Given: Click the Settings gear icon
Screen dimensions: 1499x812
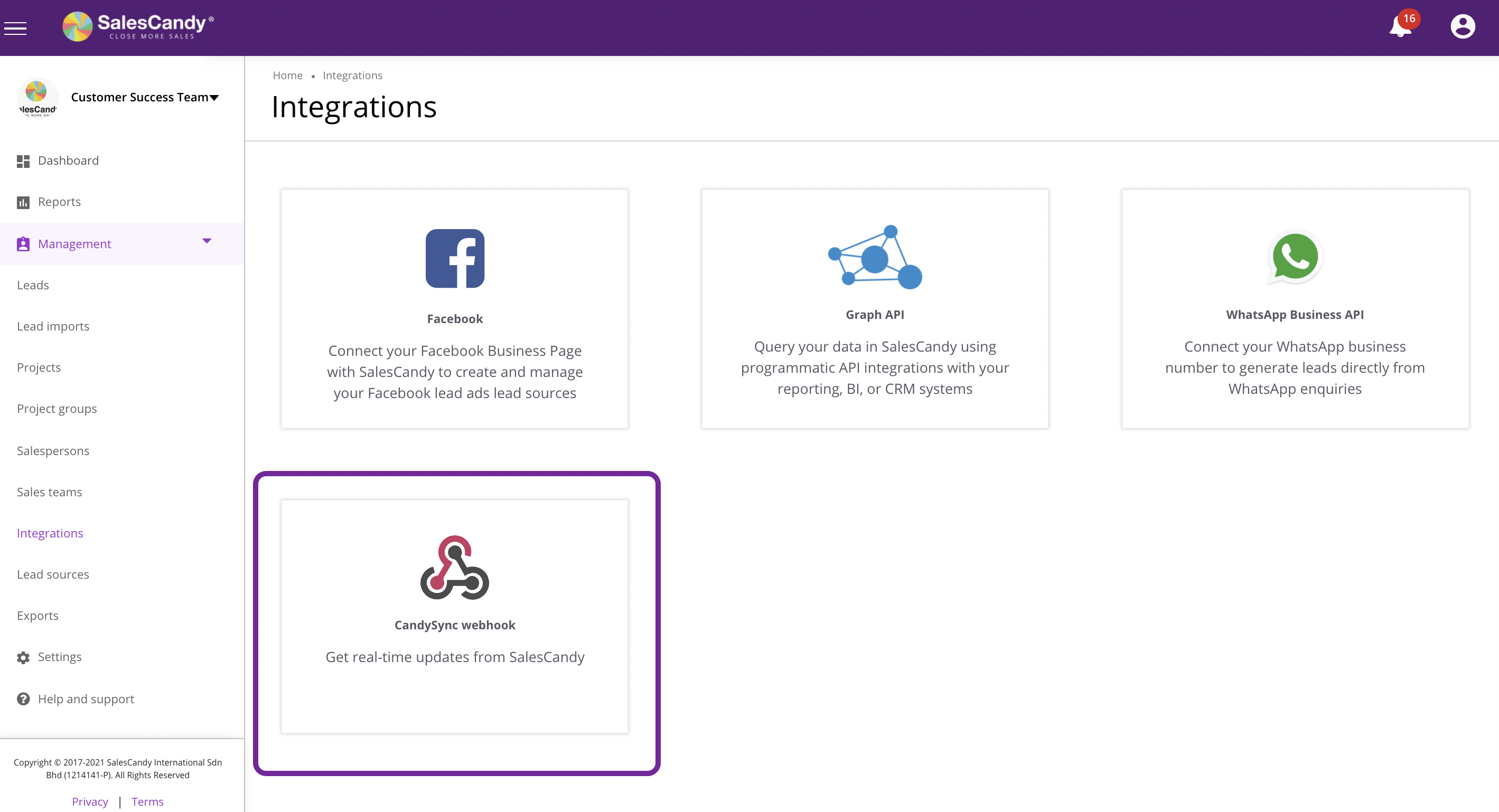Looking at the screenshot, I should (x=23, y=657).
